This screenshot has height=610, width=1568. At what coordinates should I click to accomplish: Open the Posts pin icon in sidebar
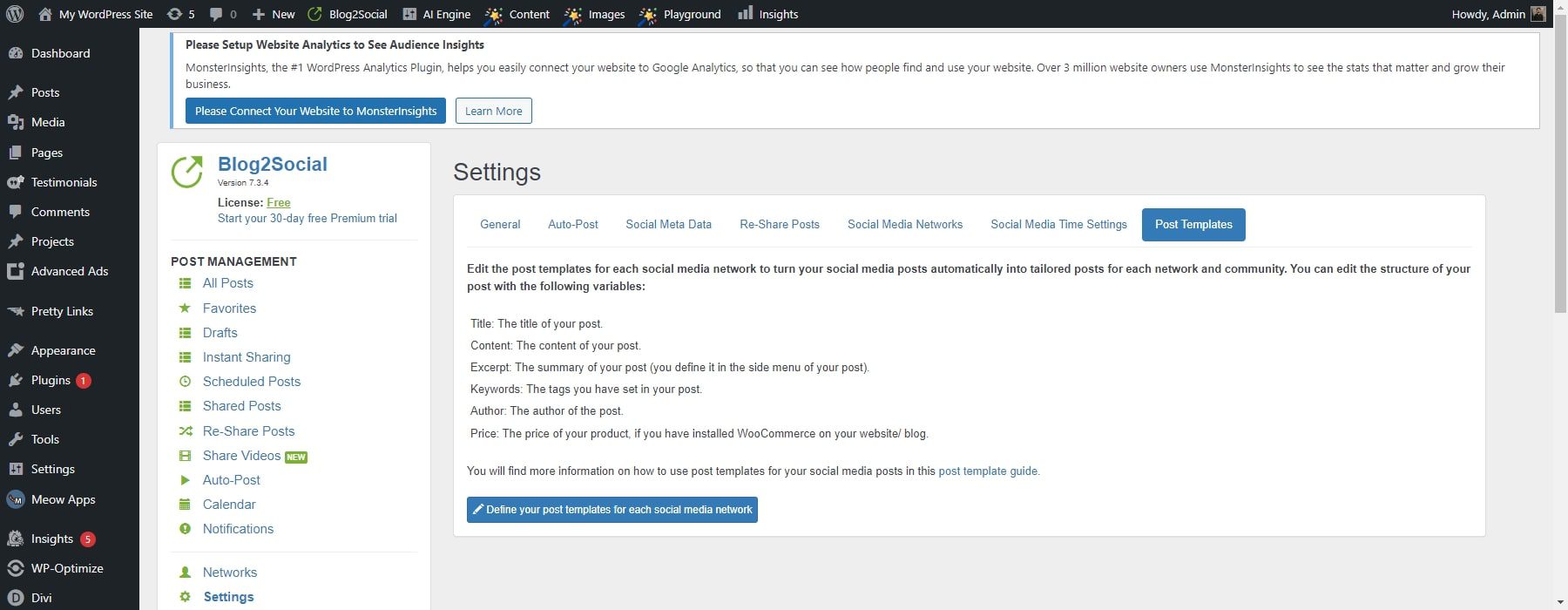point(15,92)
